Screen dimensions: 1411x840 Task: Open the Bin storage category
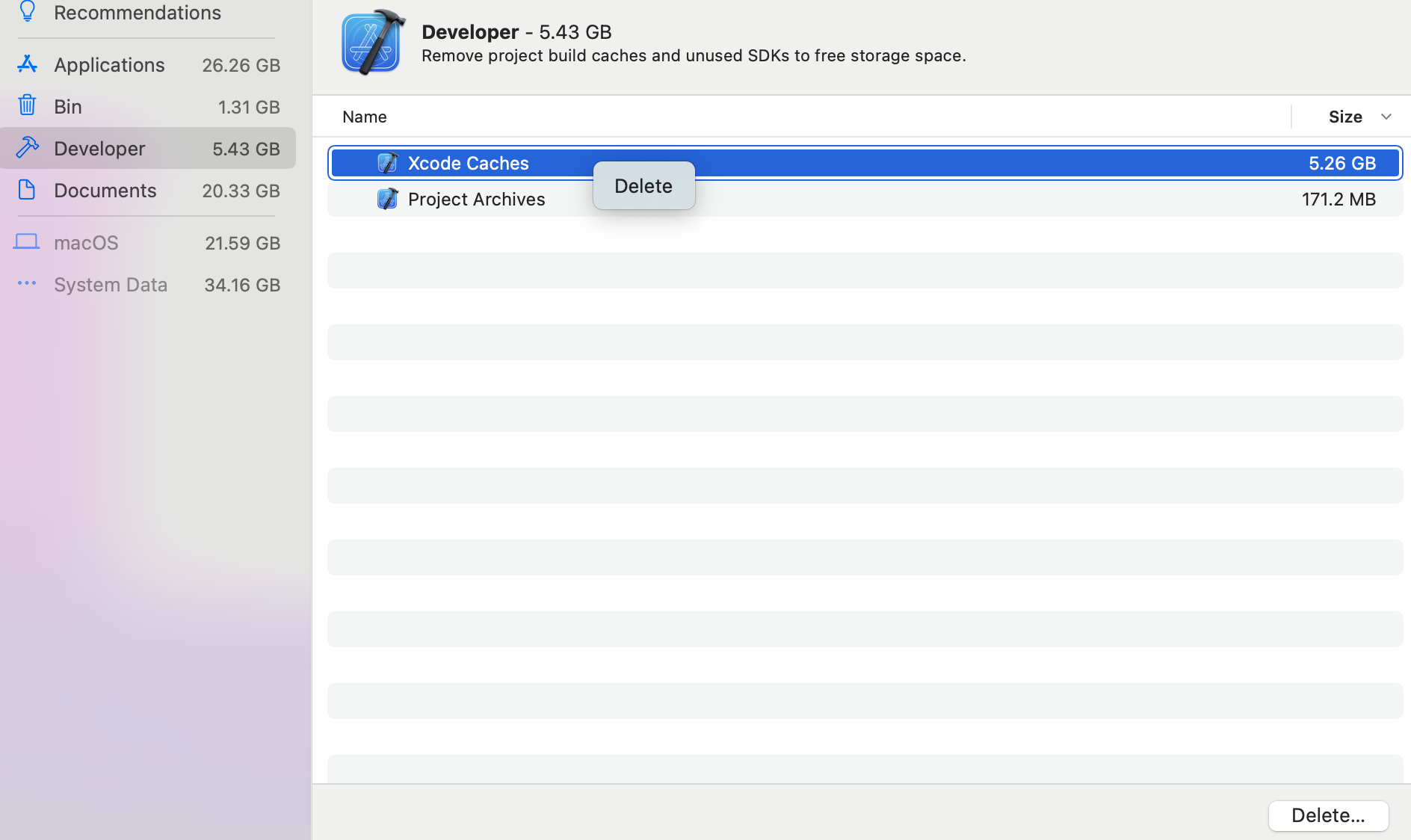coord(148,107)
